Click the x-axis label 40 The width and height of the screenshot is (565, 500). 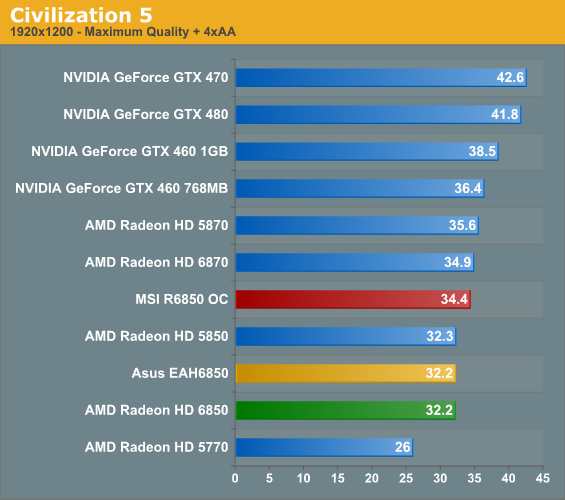tap(508, 478)
